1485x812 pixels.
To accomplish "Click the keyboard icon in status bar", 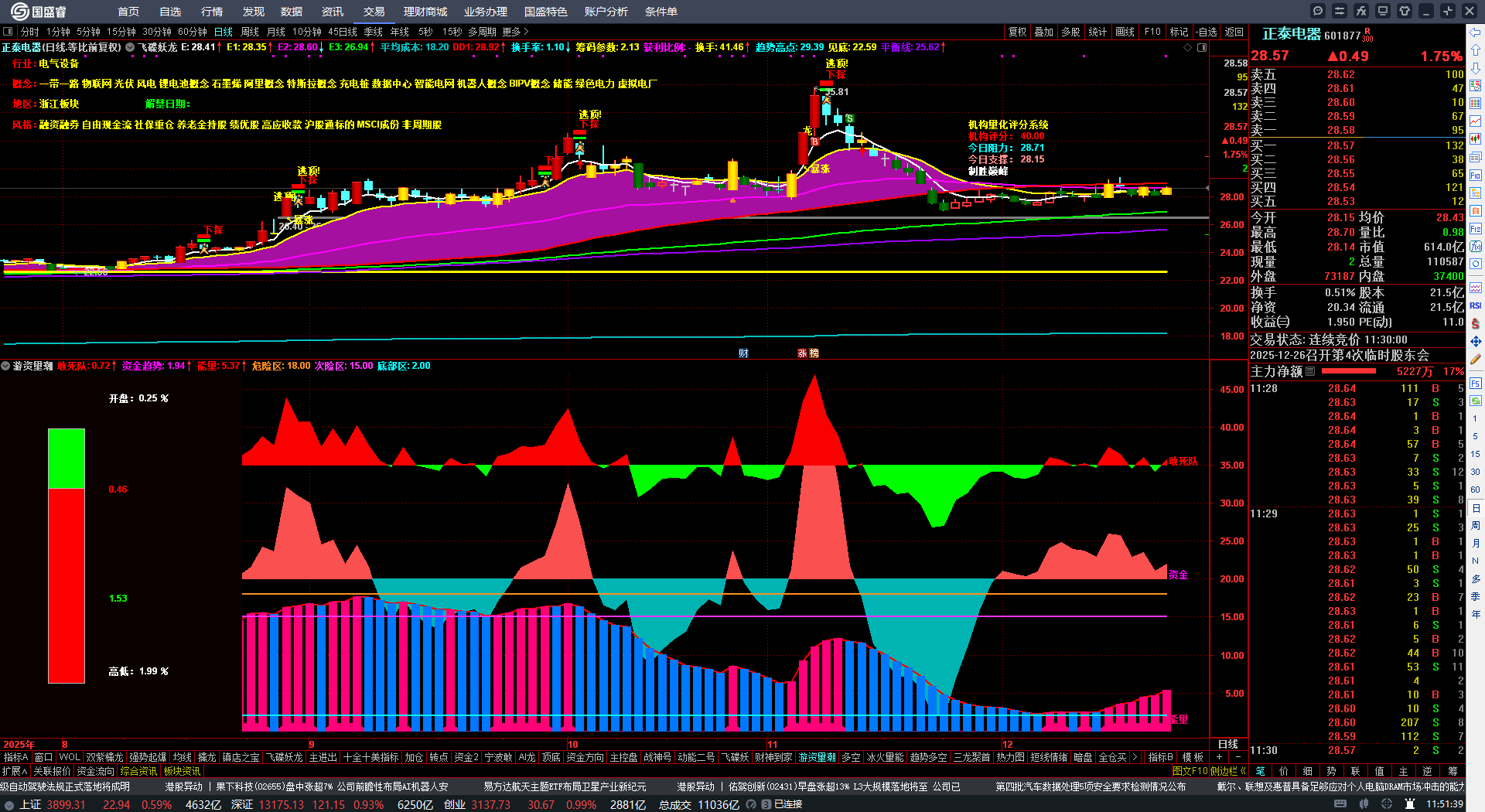I will click(x=1340, y=804).
